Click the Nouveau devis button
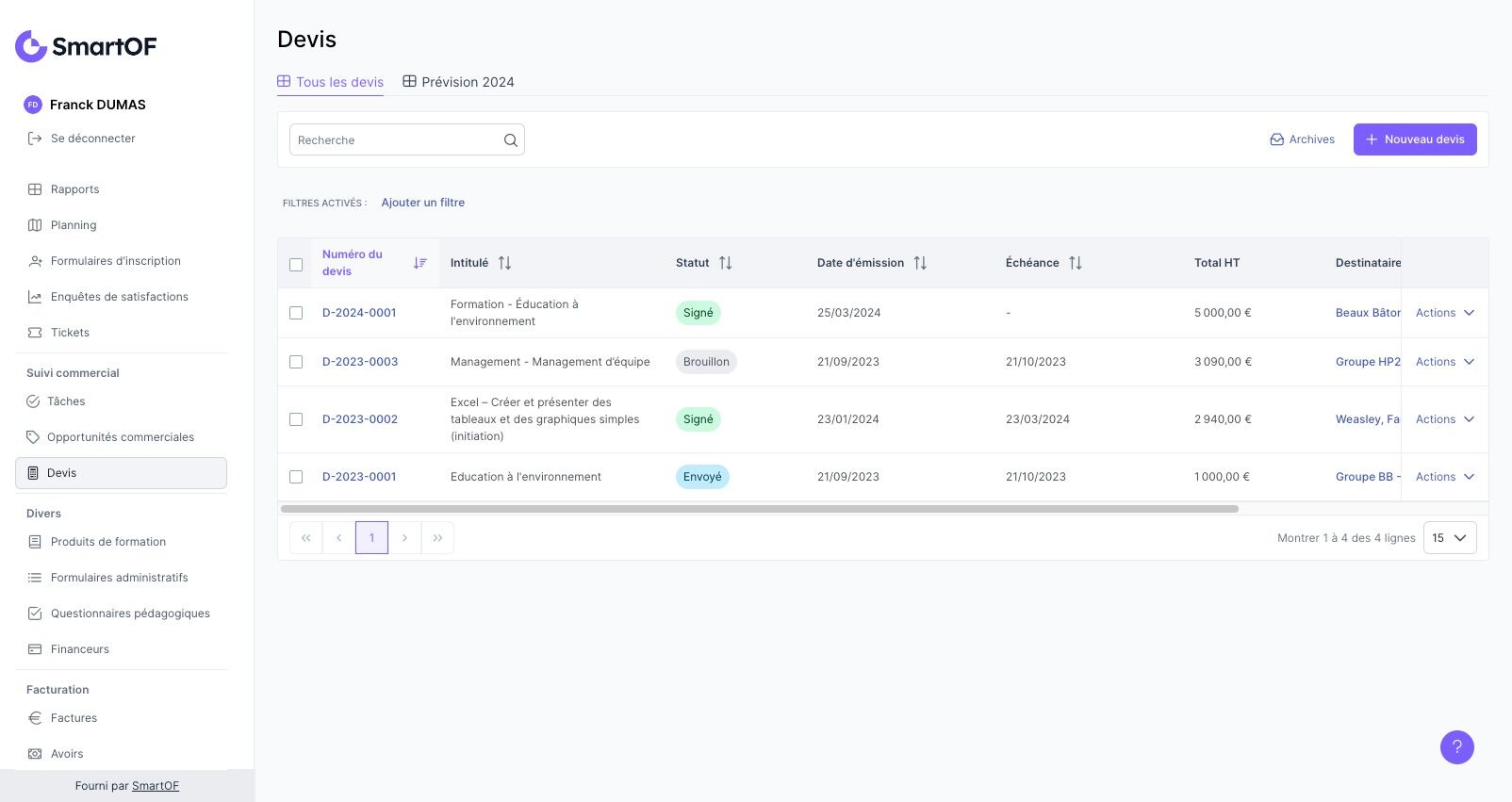Screen dimensions: 1512x802 point(1415,139)
